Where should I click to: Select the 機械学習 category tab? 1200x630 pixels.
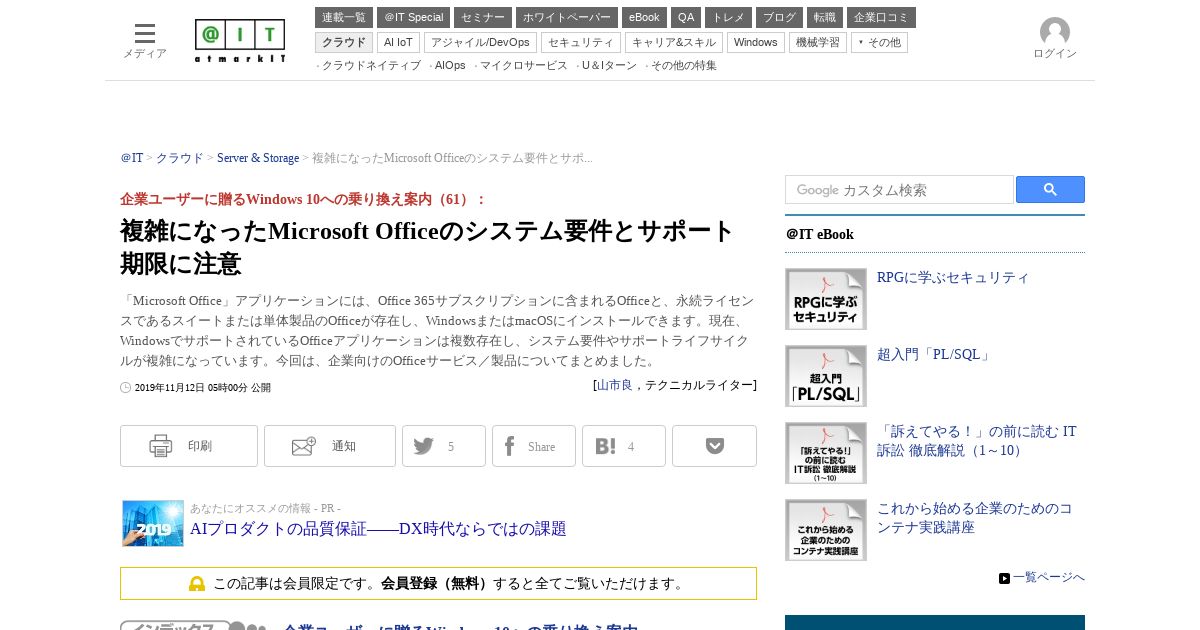click(818, 42)
